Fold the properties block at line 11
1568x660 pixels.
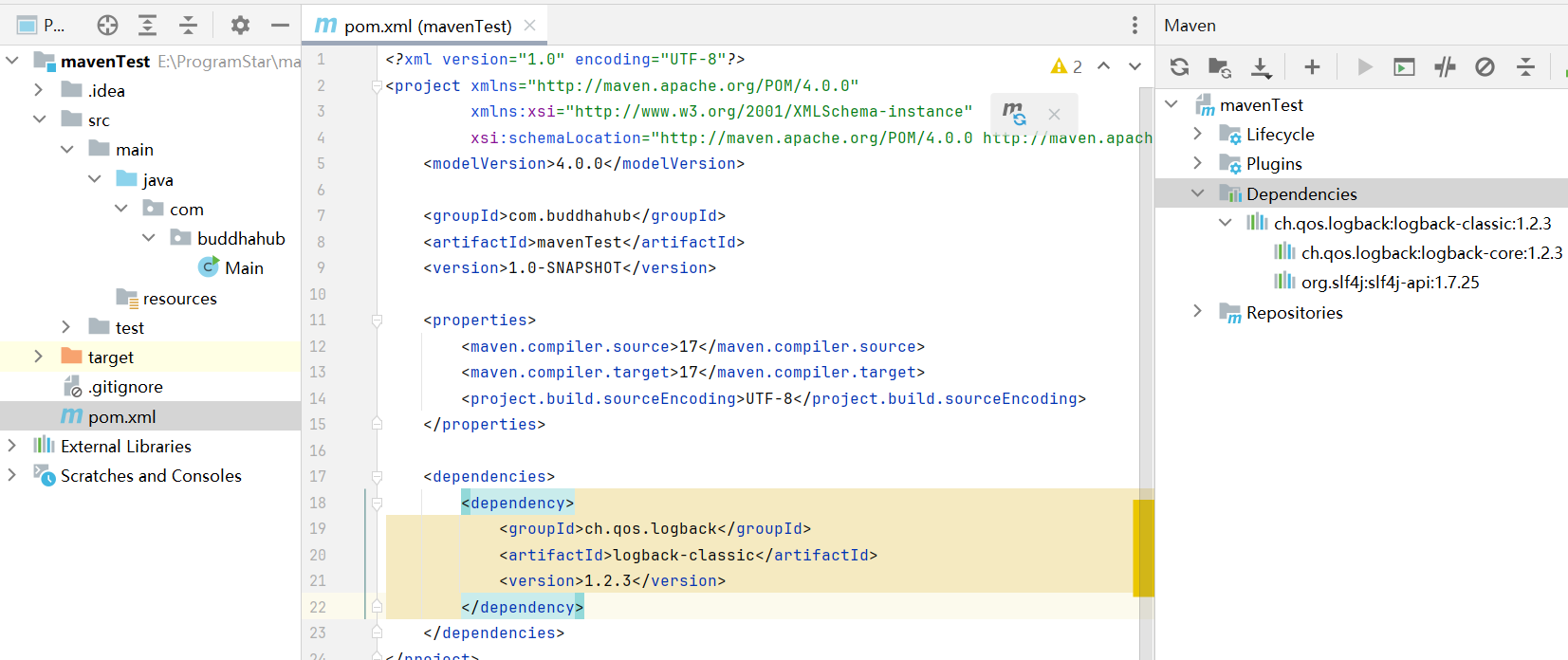[x=377, y=321]
